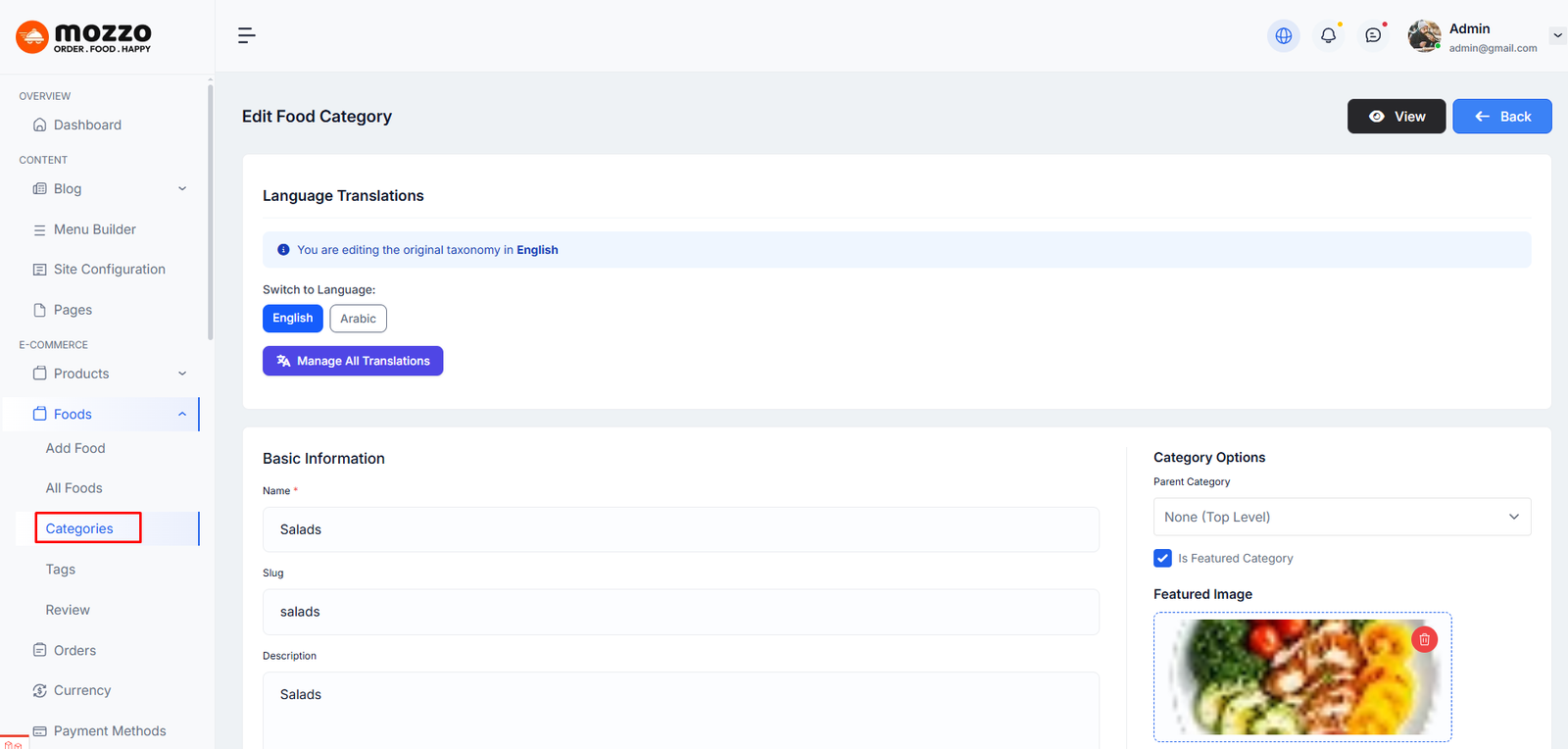Screen dimensions: 1568x749
Task: Click the Mozzo logo
Action: pos(84,37)
